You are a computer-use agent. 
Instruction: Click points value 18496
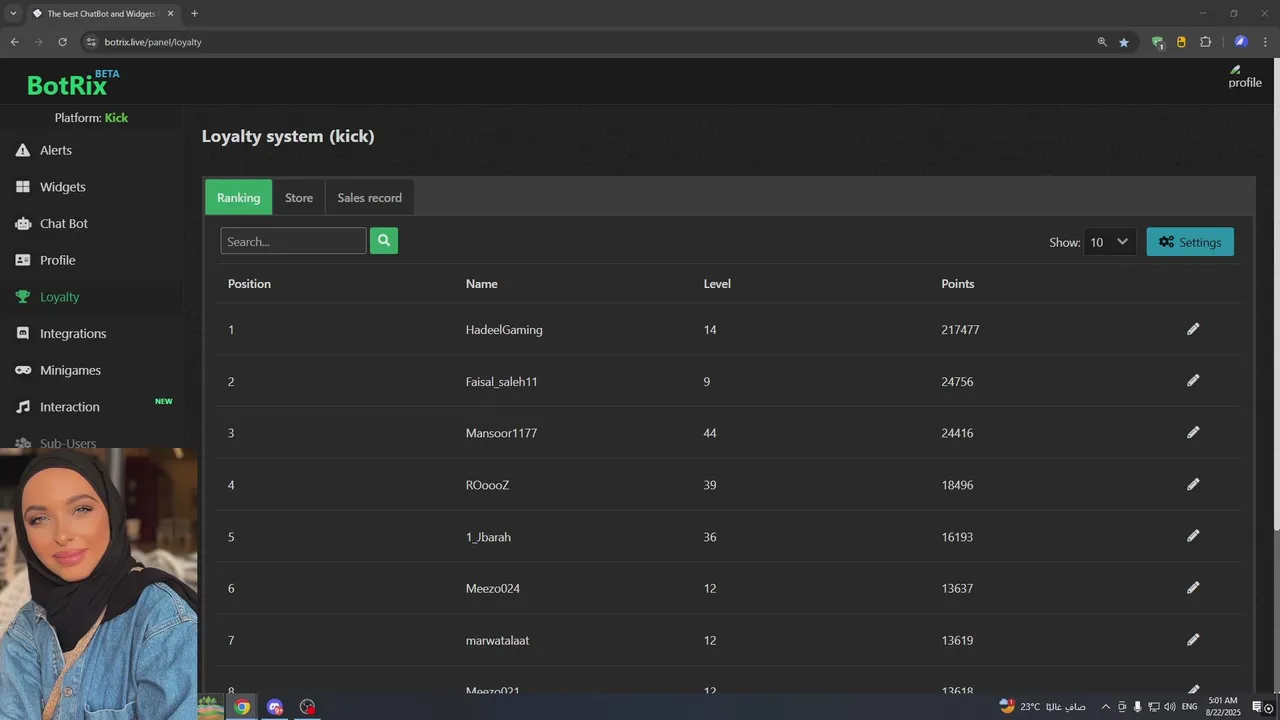(x=957, y=485)
